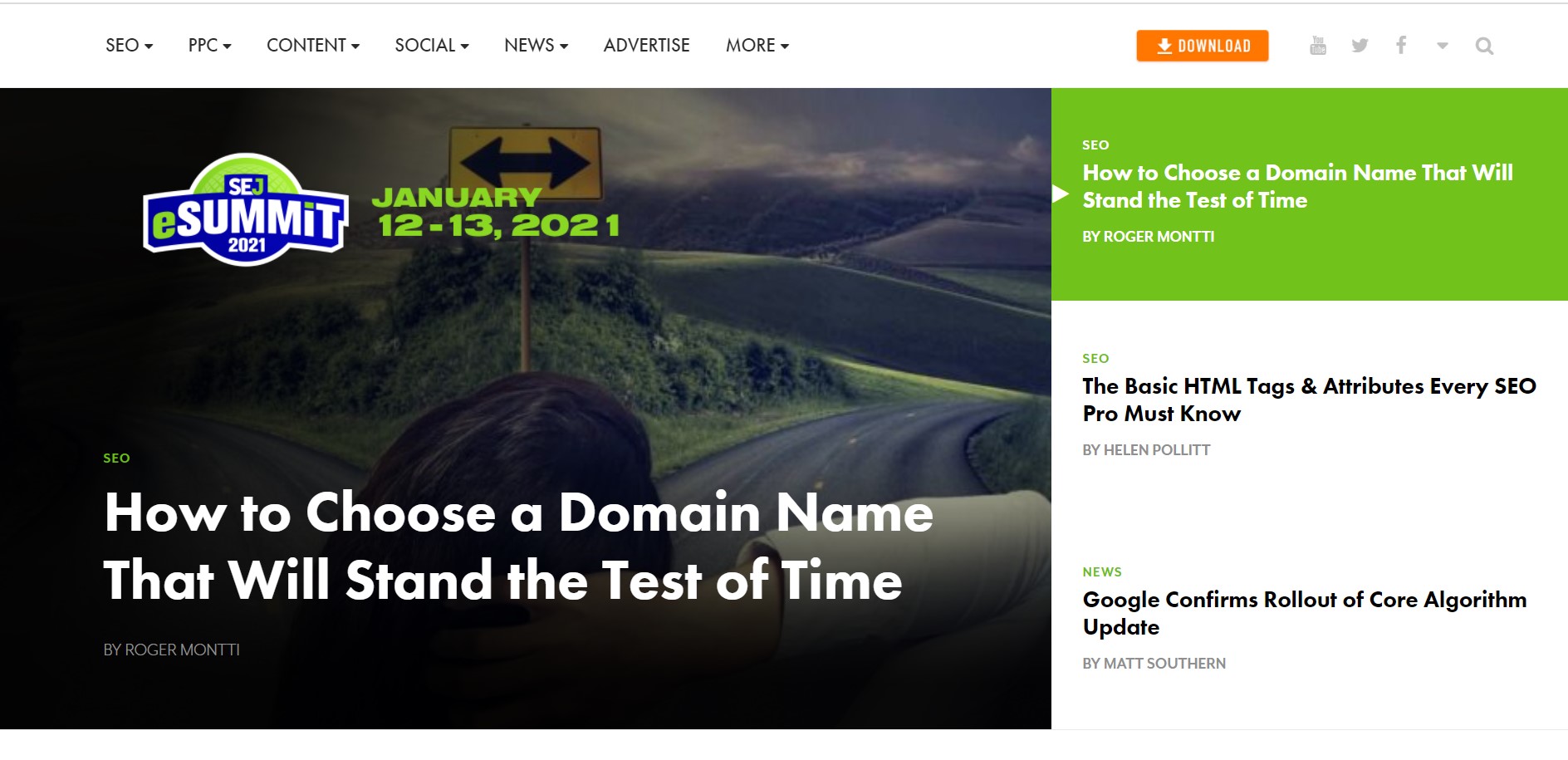Open the YouTube channel icon
Image resolution: width=1568 pixels, height=760 pixels.
coord(1318,46)
